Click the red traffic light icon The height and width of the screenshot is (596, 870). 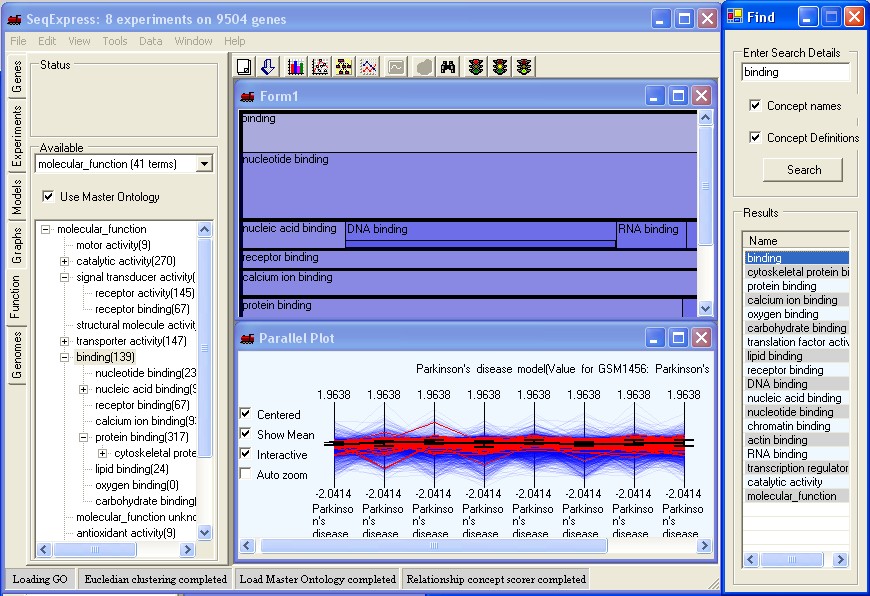tap(475, 67)
